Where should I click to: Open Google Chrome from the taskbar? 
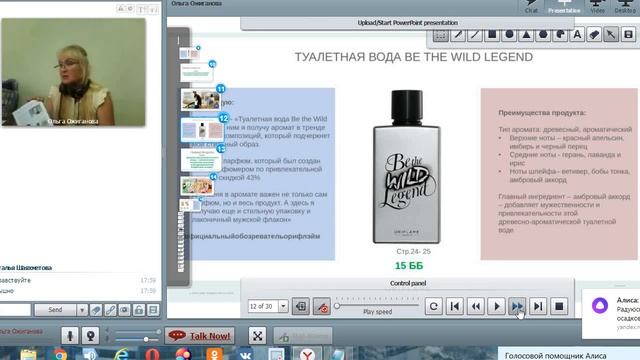click(x=60, y=355)
